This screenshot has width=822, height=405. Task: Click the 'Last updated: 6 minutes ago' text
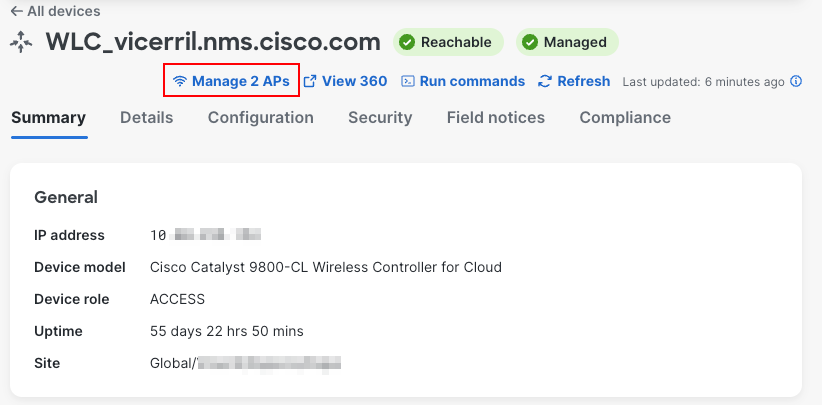point(703,82)
